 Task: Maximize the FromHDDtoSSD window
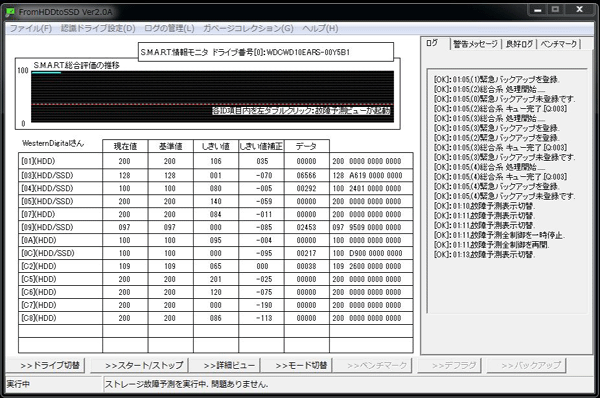tap(555, 10)
